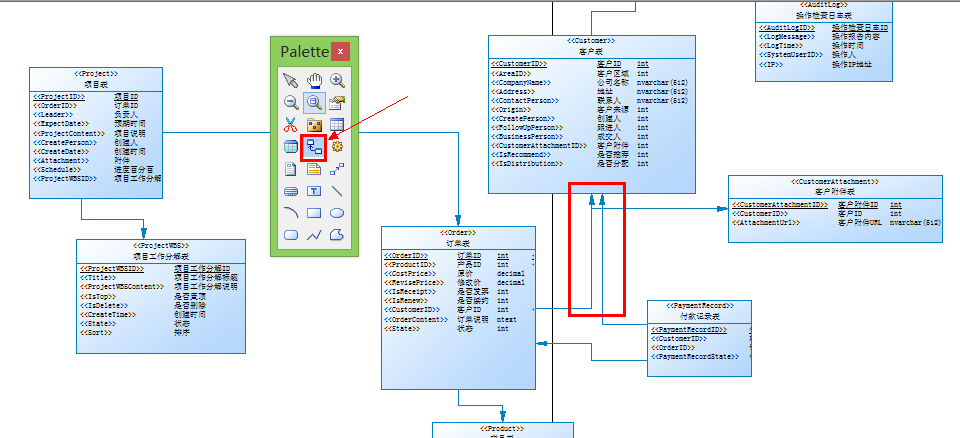The image size is (960, 438).
Task: Select the Pointer arrow tool in Palette
Action: [291, 80]
